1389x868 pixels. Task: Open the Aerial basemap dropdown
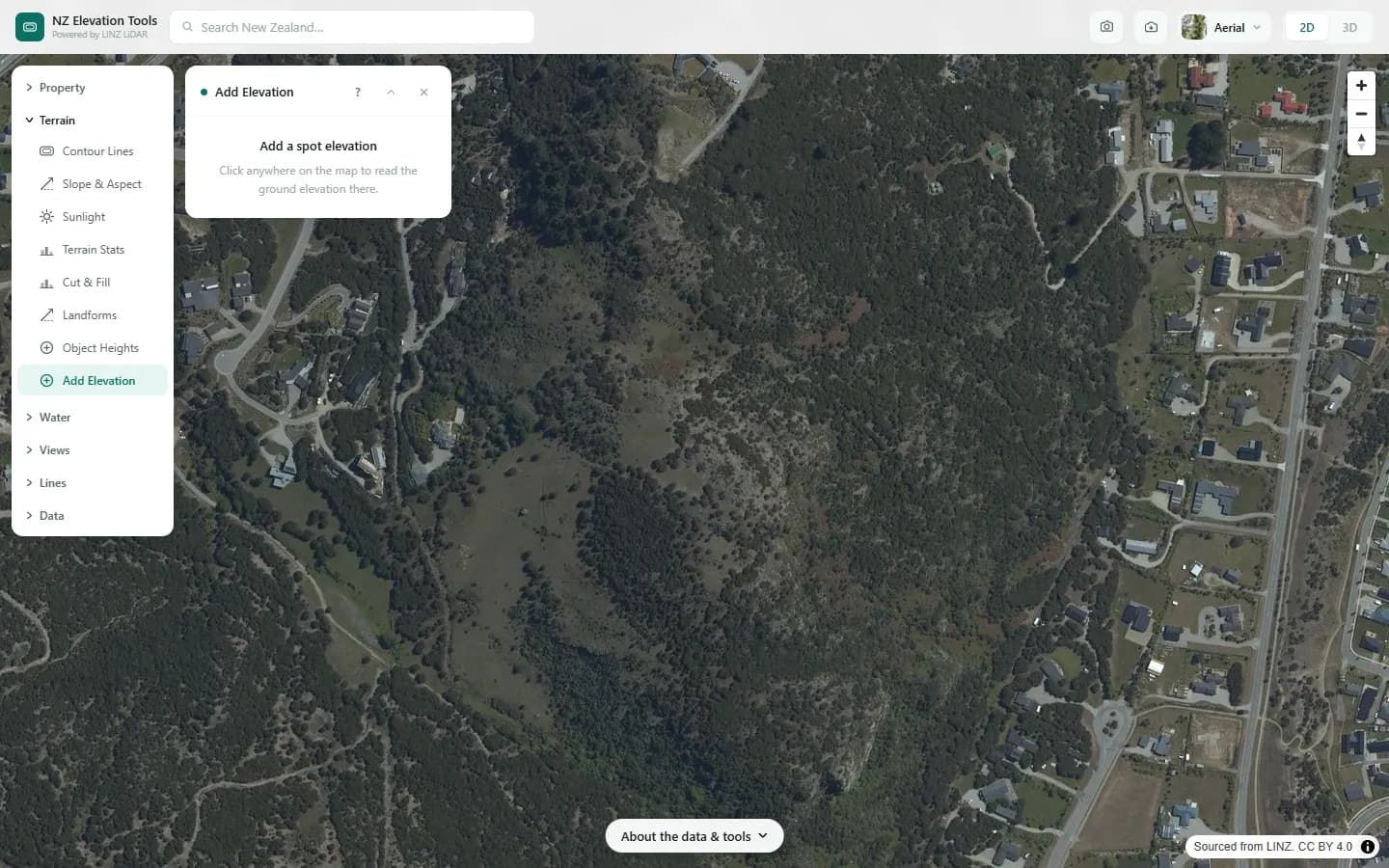coord(1223,27)
